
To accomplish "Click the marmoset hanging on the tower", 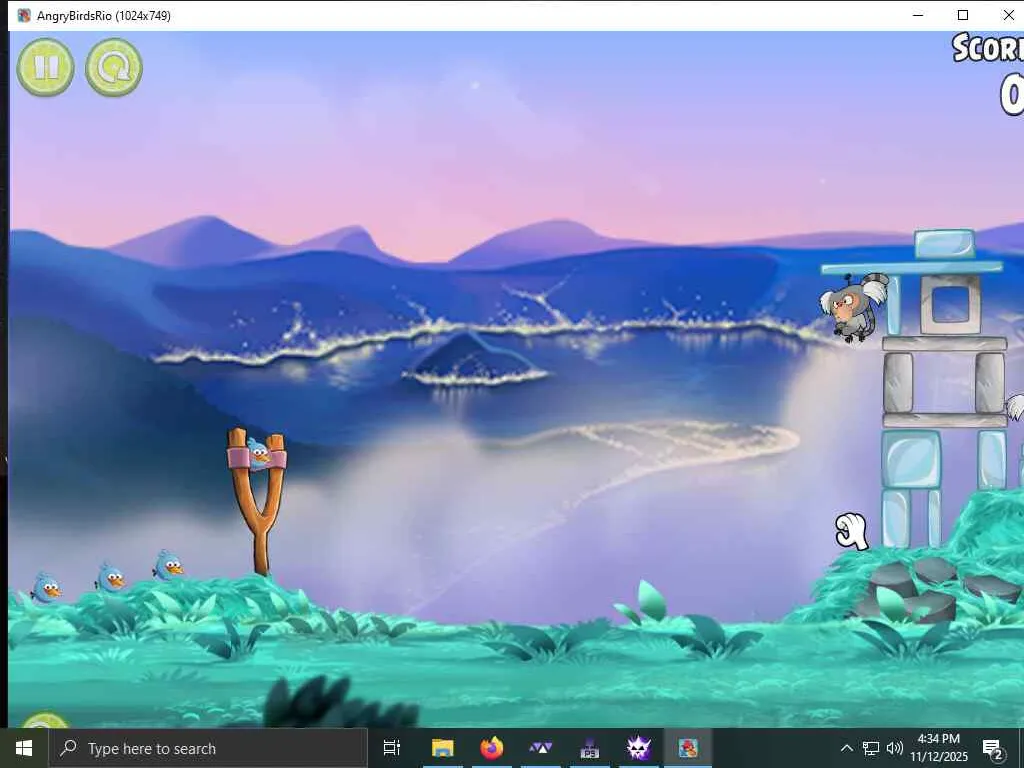I will point(855,306).
